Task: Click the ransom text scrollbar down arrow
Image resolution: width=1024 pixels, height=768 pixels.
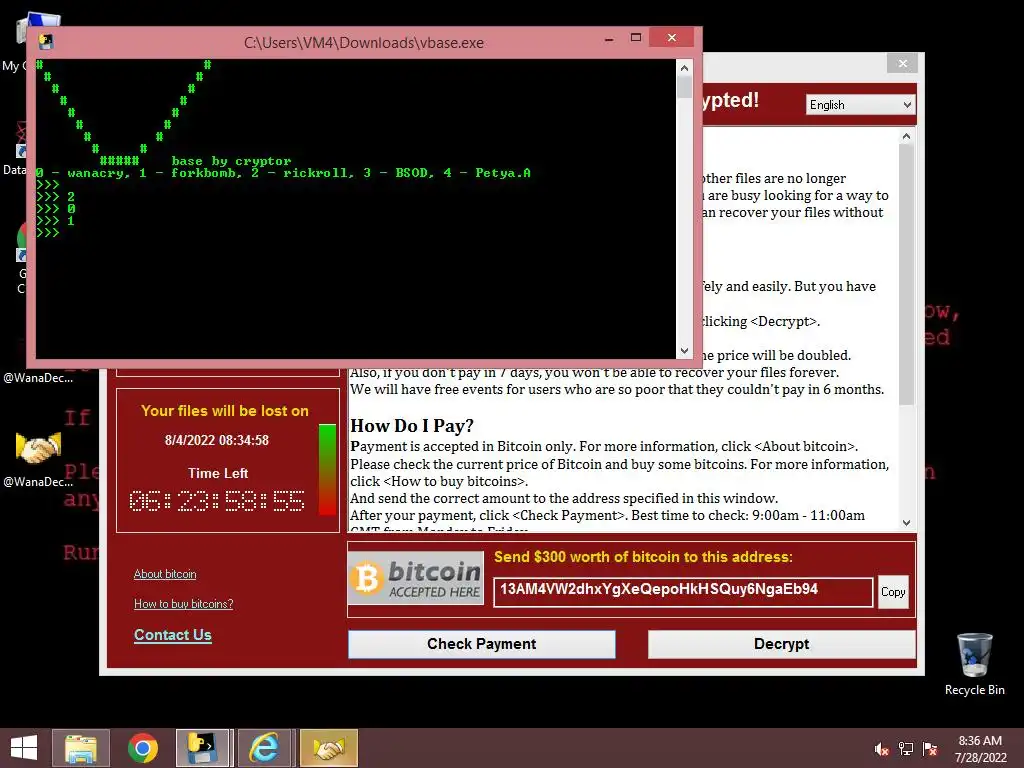Action: 906,522
